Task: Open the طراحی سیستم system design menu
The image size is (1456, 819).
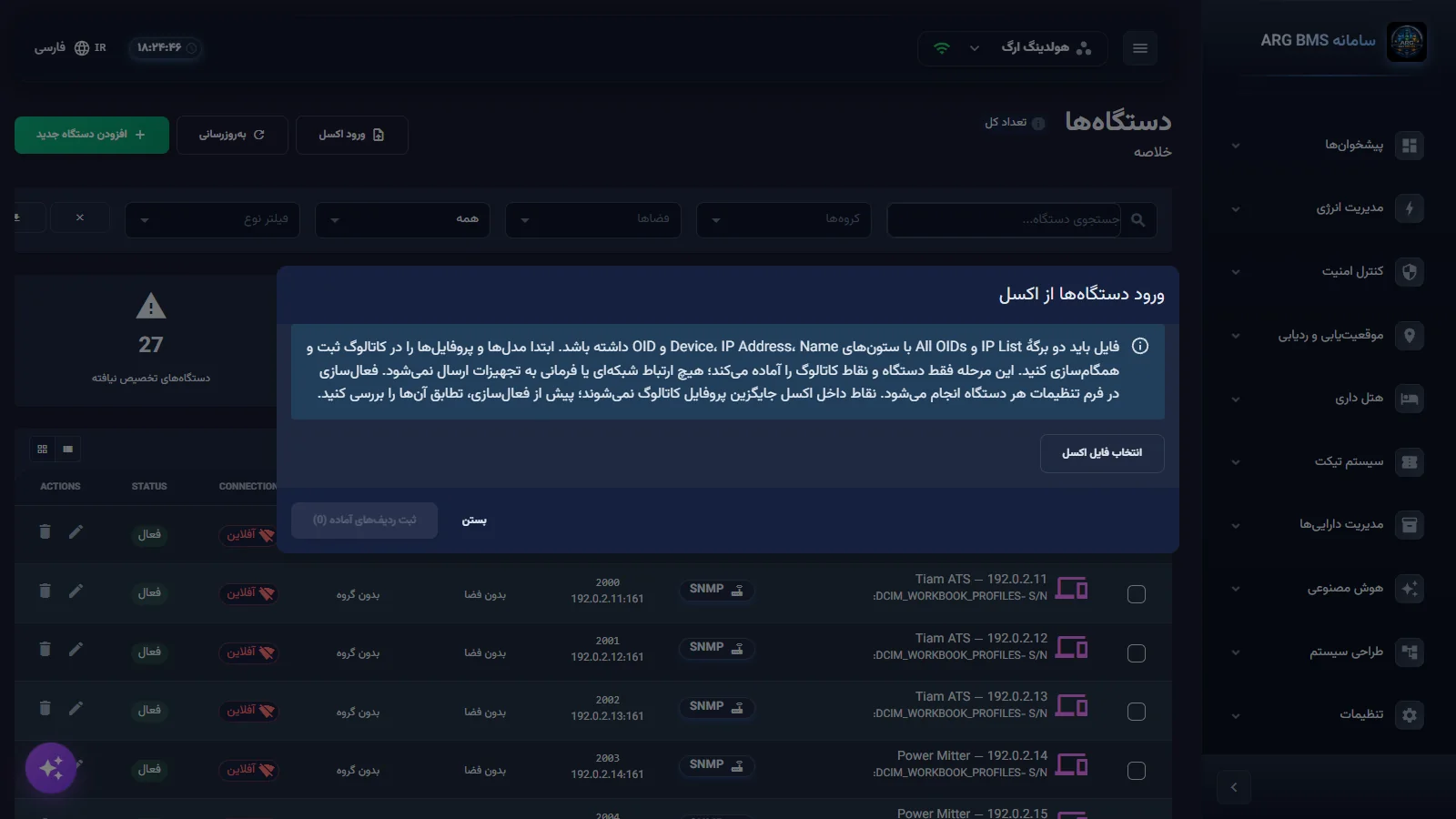Action: click(1329, 652)
